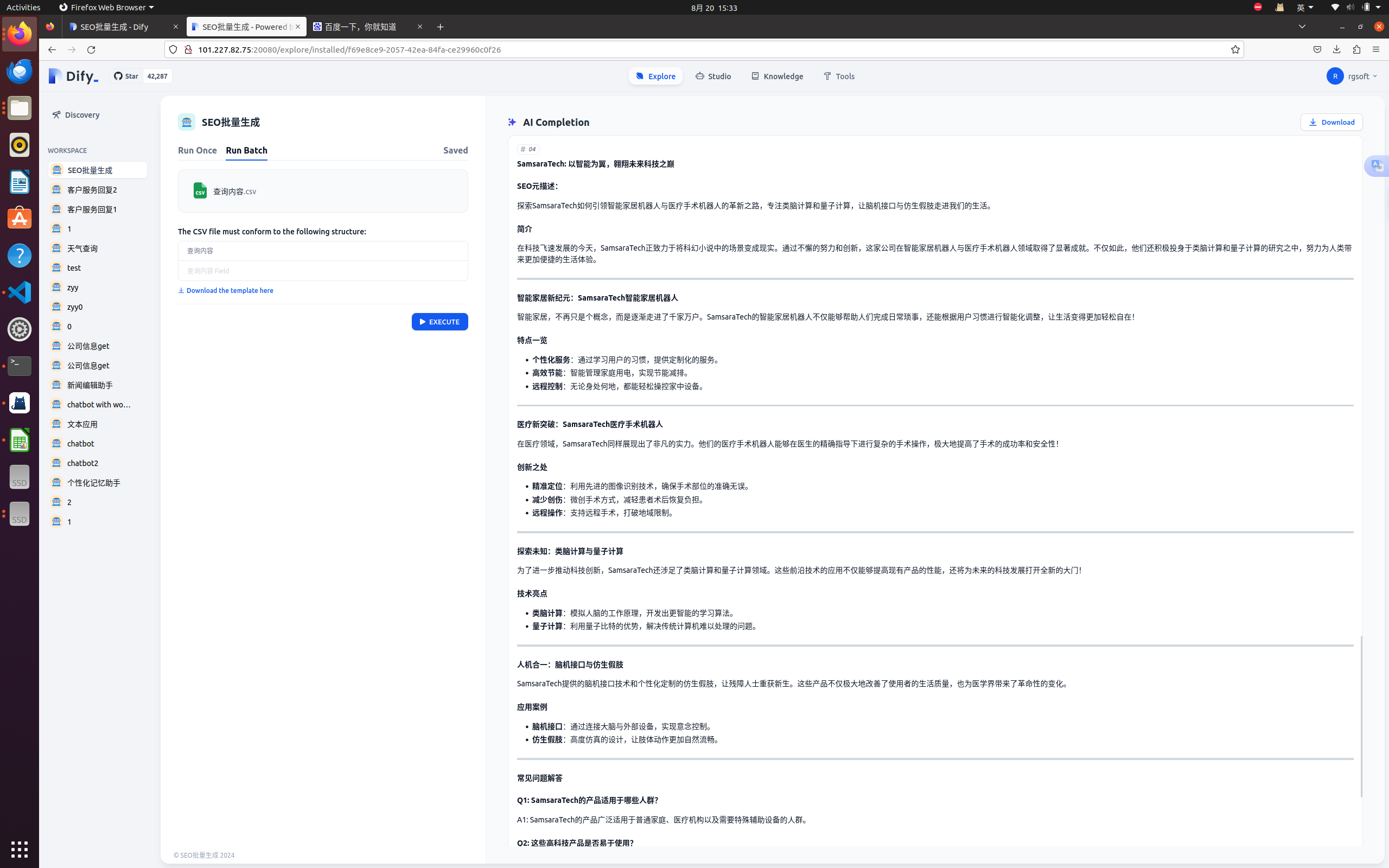Screen dimensions: 1389x868
Task: Reload the page using refresh icon
Action: point(91,50)
